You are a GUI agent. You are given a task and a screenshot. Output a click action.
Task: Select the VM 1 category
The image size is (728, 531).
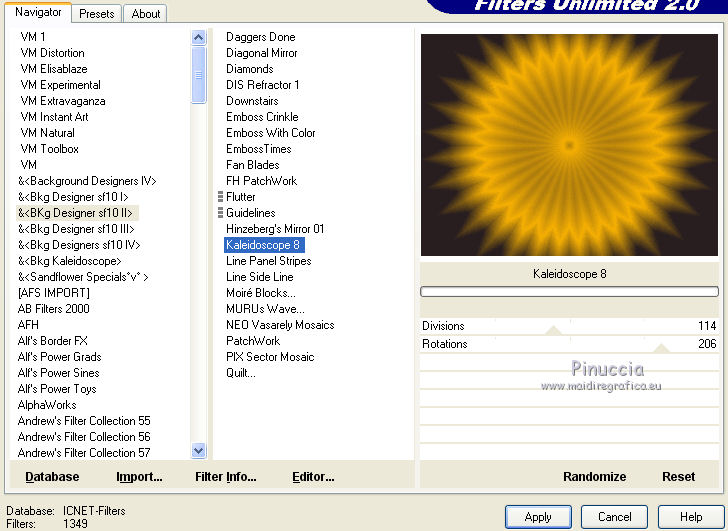click(x=32, y=37)
